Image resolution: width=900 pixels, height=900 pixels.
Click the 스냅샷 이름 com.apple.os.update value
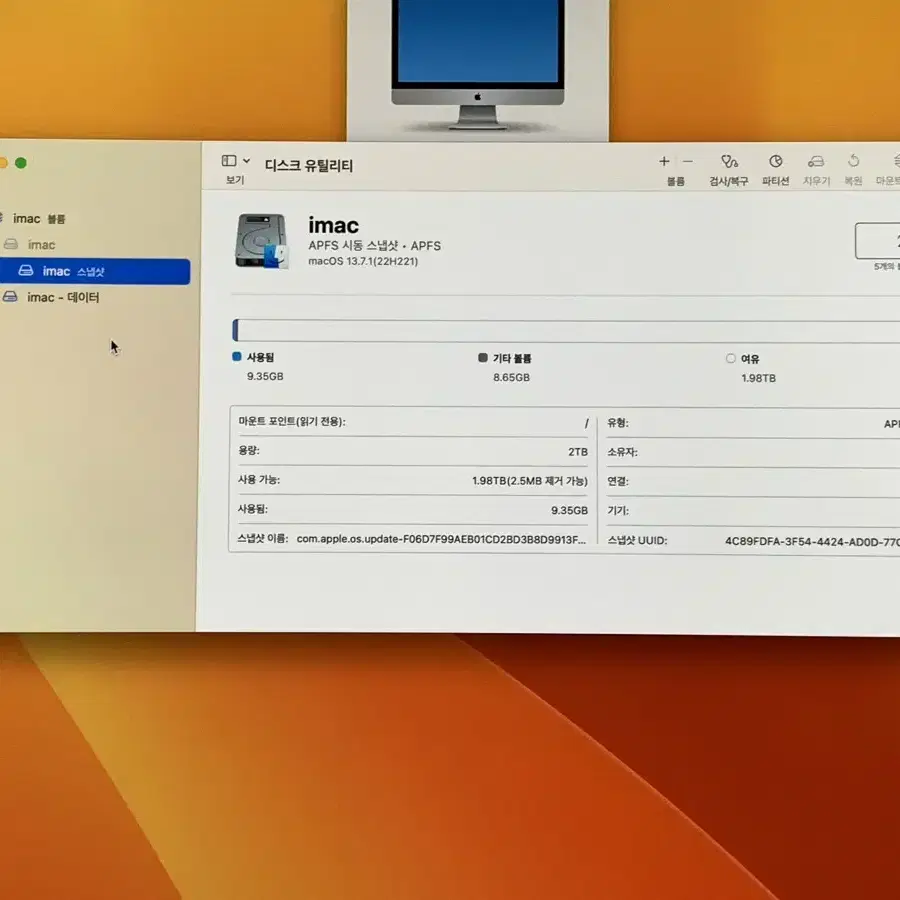pyautogui.click(x=441, y=539)
